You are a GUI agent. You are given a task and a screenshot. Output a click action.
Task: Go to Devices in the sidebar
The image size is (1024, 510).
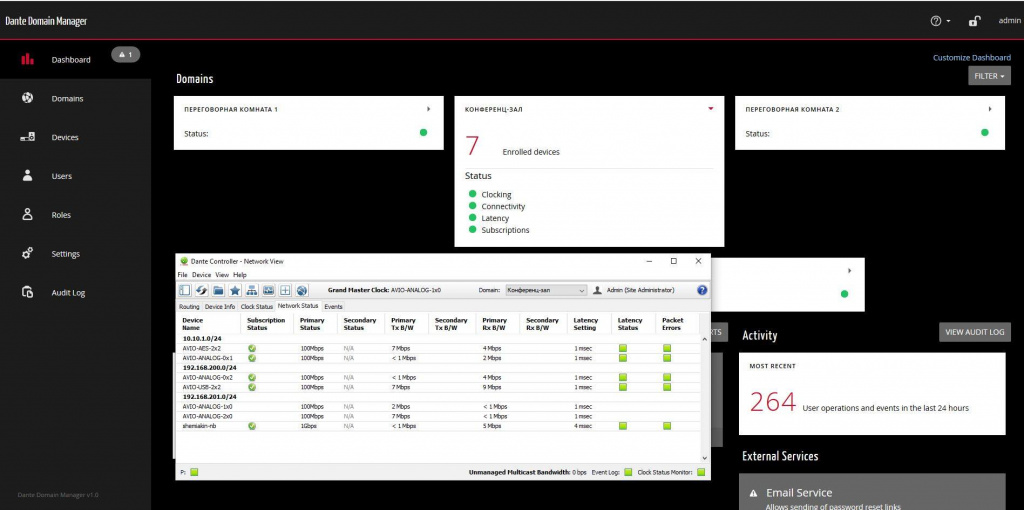click(x=64, y=137)
